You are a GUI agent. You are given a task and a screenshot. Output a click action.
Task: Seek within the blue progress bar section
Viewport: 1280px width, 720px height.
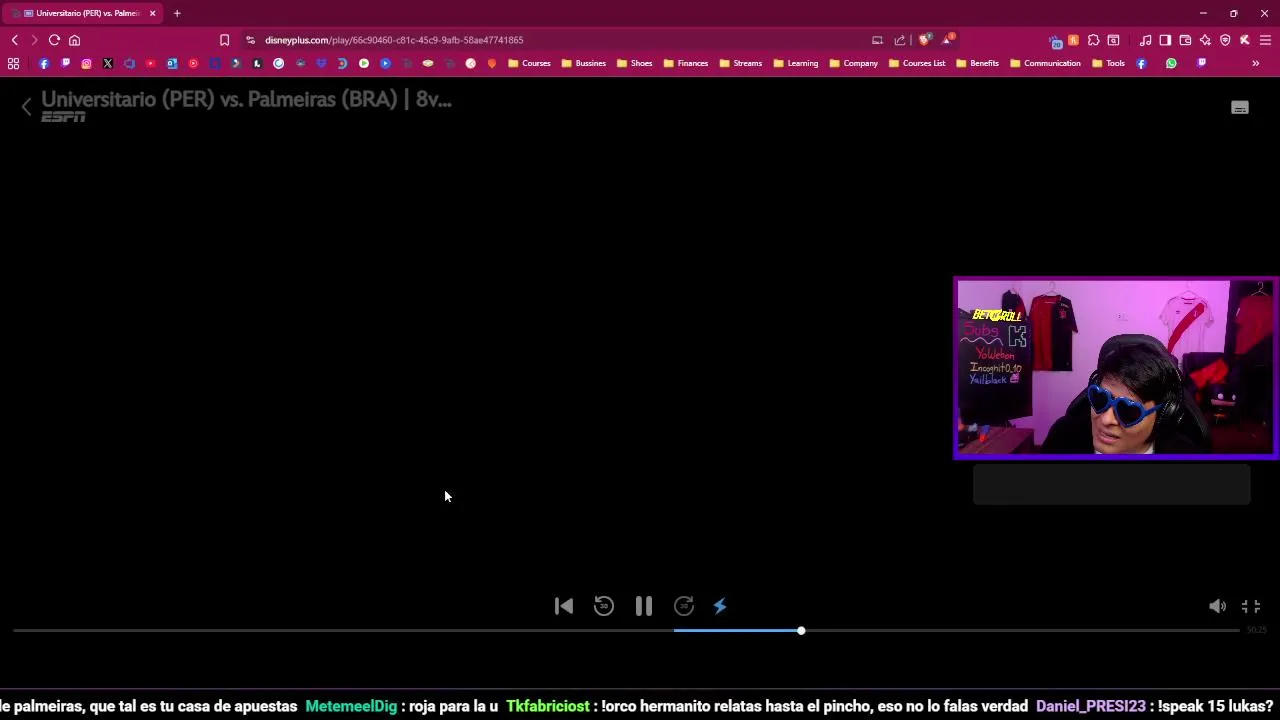[x=736, y=631]
